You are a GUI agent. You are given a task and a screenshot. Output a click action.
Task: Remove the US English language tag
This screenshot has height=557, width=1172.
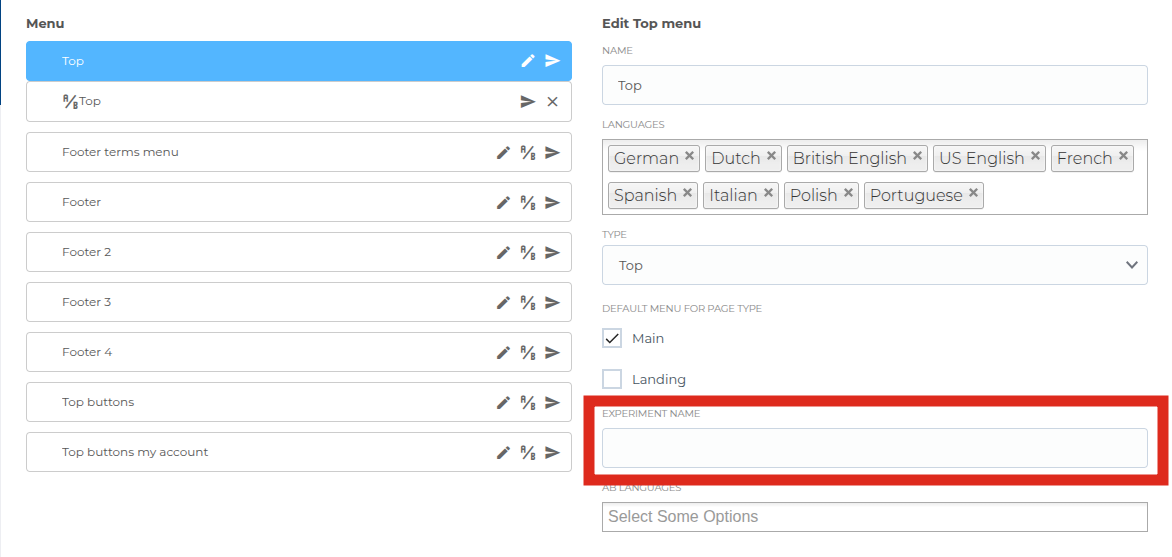point(1036,157)
